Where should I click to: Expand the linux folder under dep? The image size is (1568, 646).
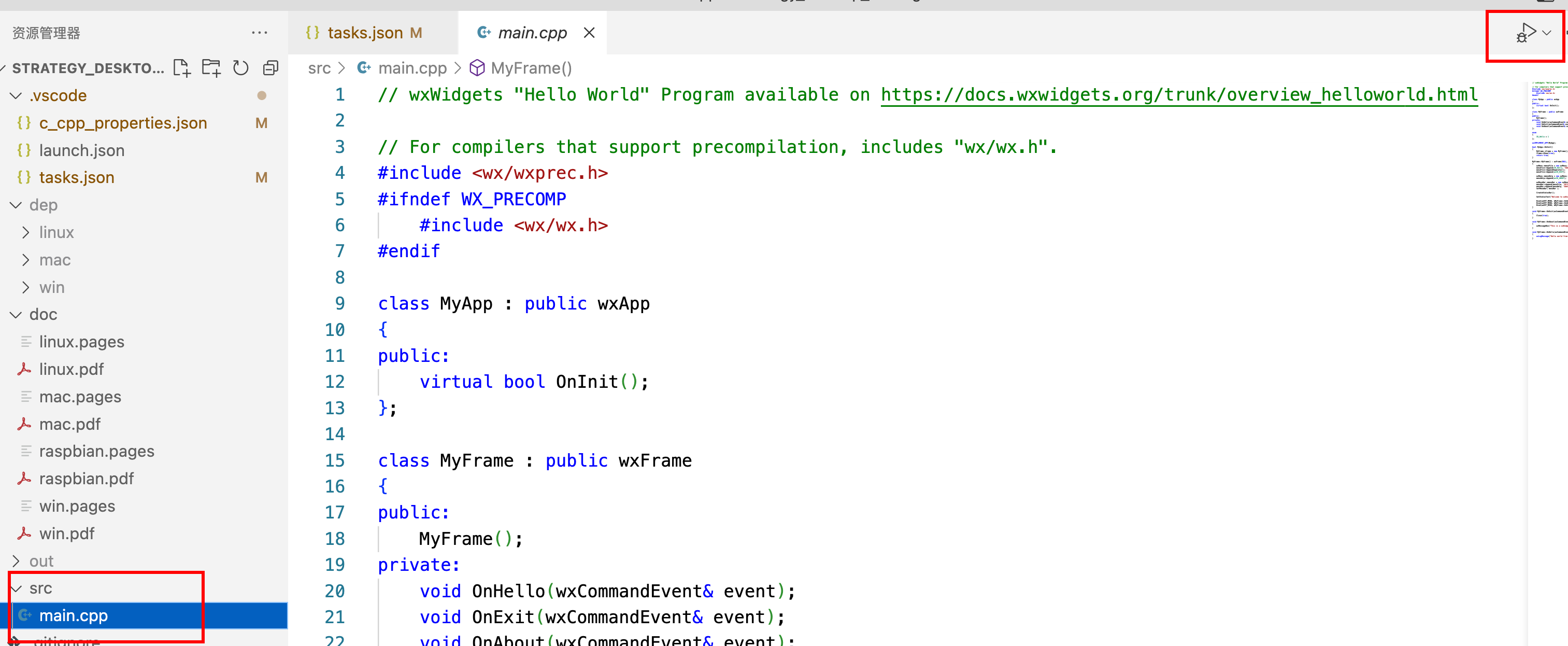coord(25,233)
